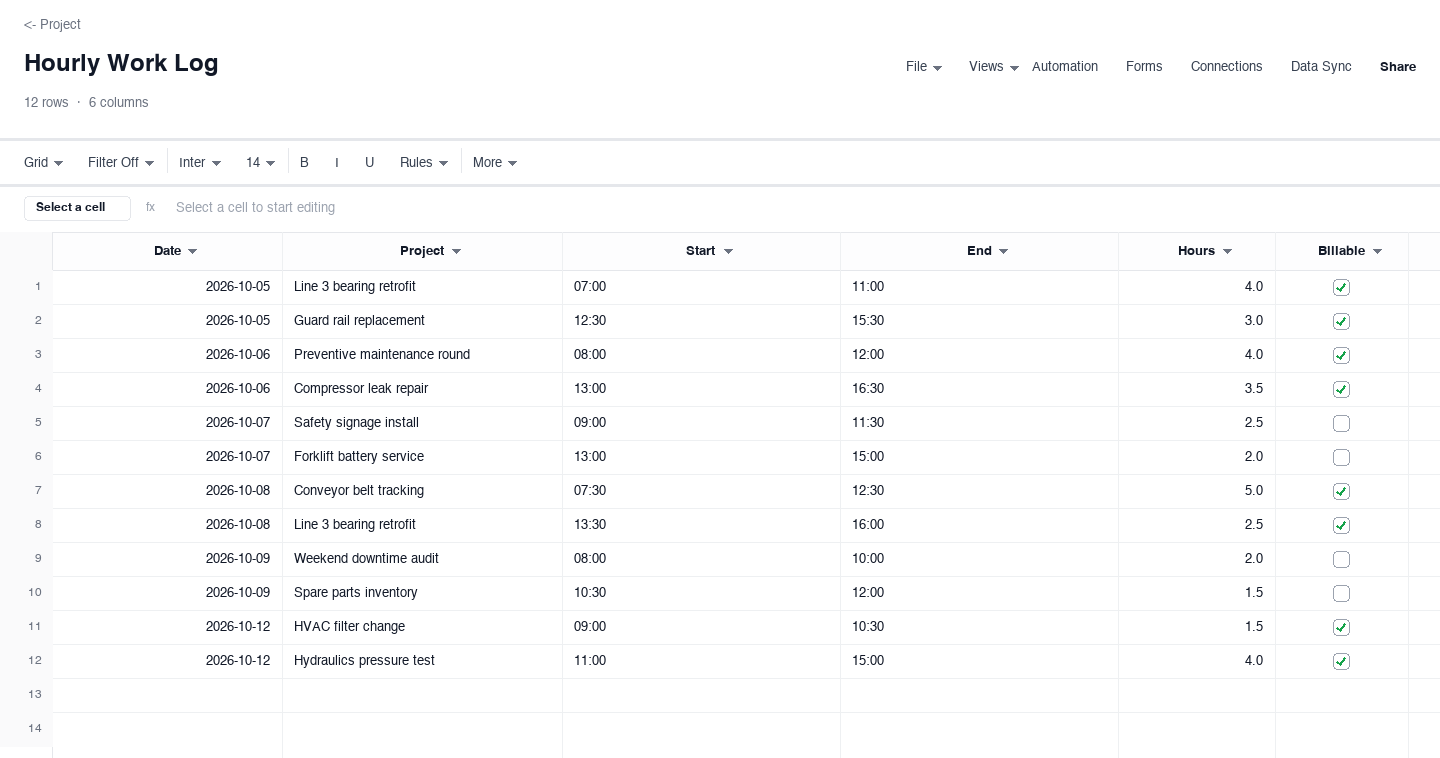Select the 5.0 hours cell

[1197, 491]
